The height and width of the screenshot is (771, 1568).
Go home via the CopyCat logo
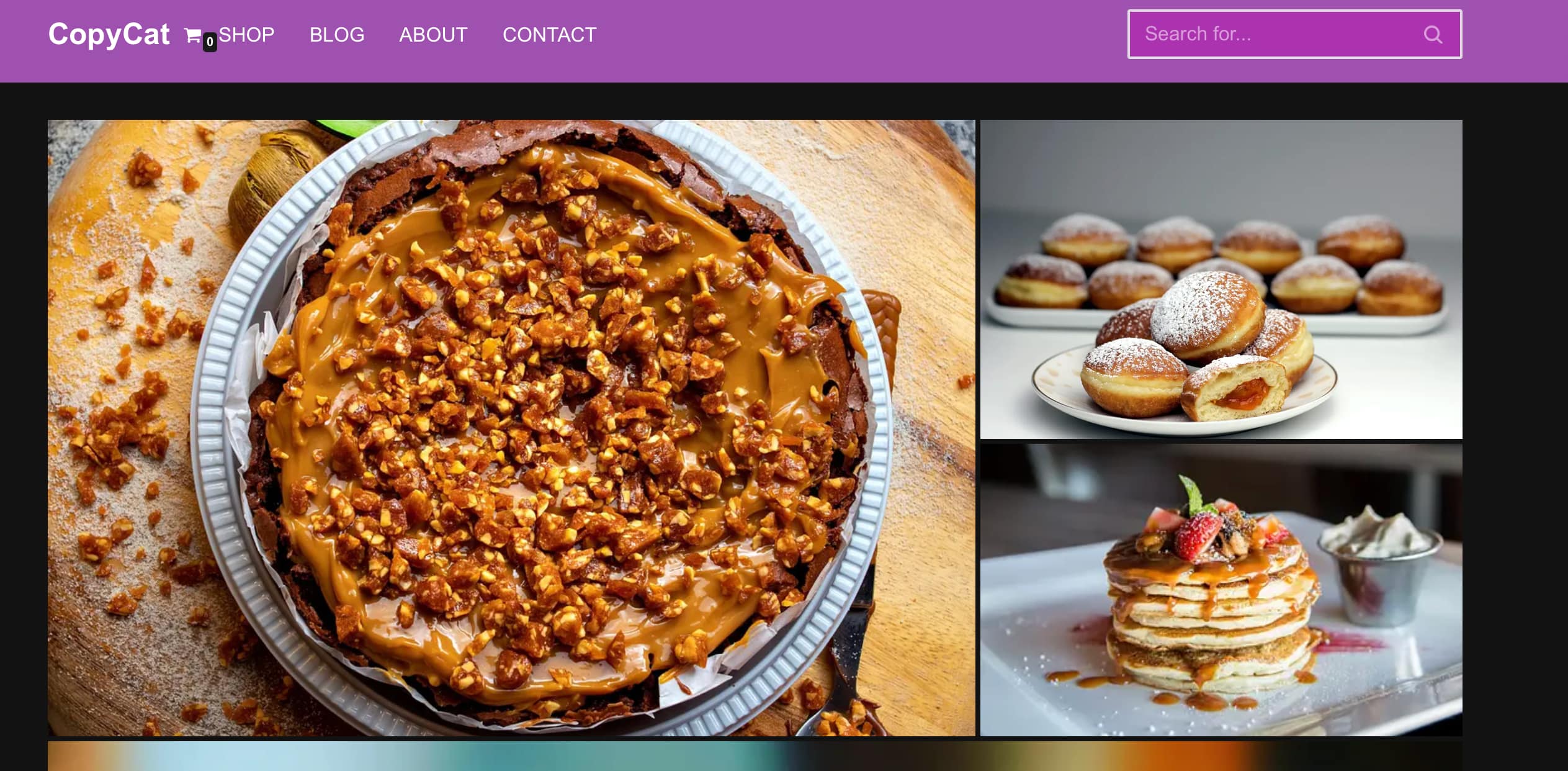click(109, 34)
